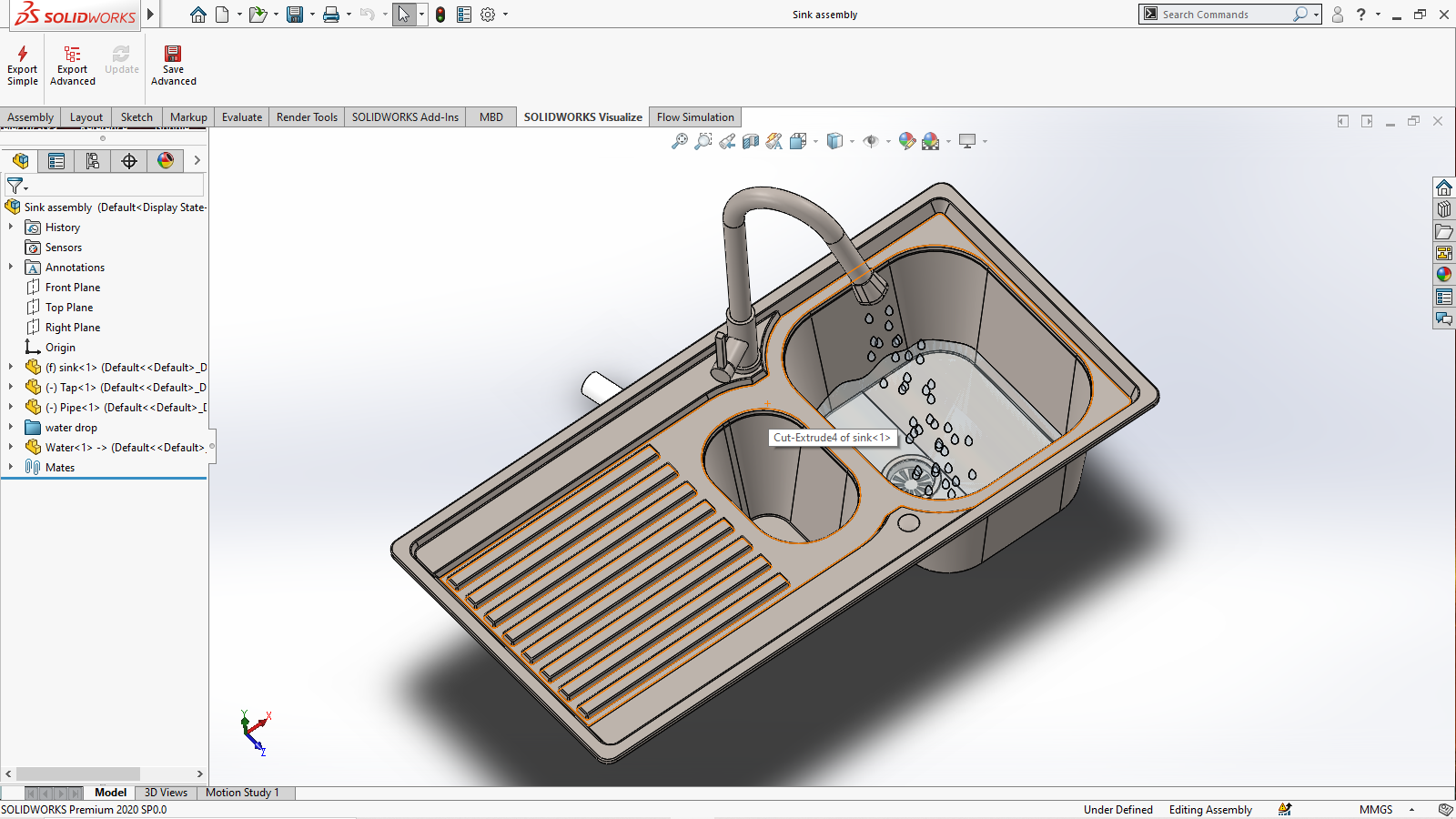Expand the SOLIDWORKS menu flyout arrow
Viewport: 1456px width, 819px height.
(x=151, y=15)
